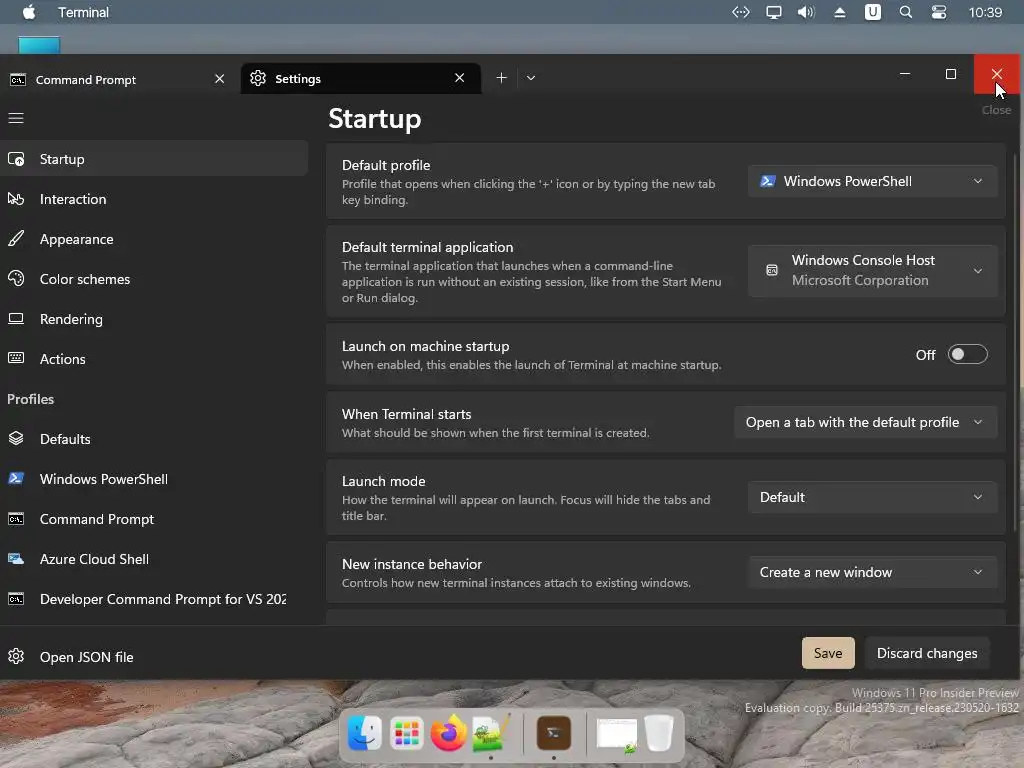Click the Discard changes button
The height and width of the screenshot is (768, 1024).
tap(927, 652)
